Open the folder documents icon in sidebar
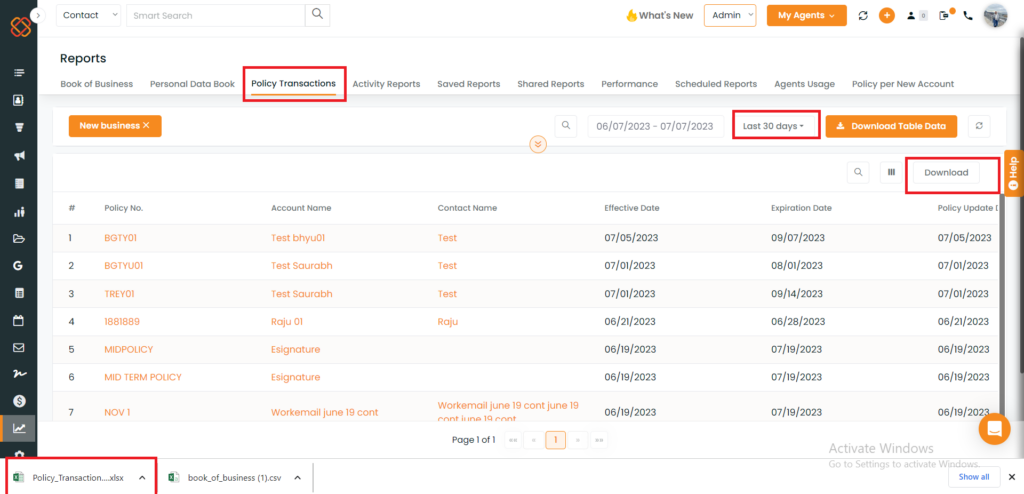Viewport: 1024px width, 494px height. 19,239
